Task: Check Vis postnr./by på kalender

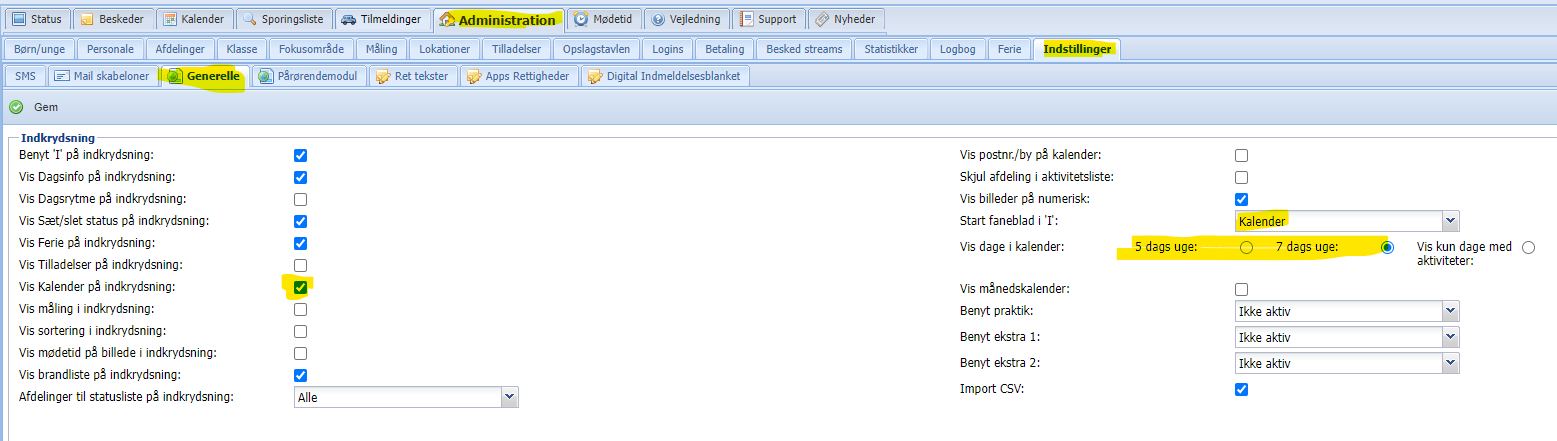Action: (x=1241, y=155)
